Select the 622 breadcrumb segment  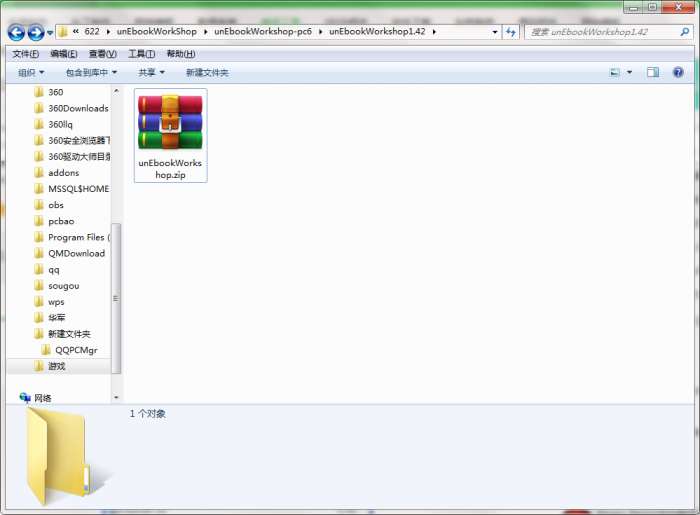point(92,32)
